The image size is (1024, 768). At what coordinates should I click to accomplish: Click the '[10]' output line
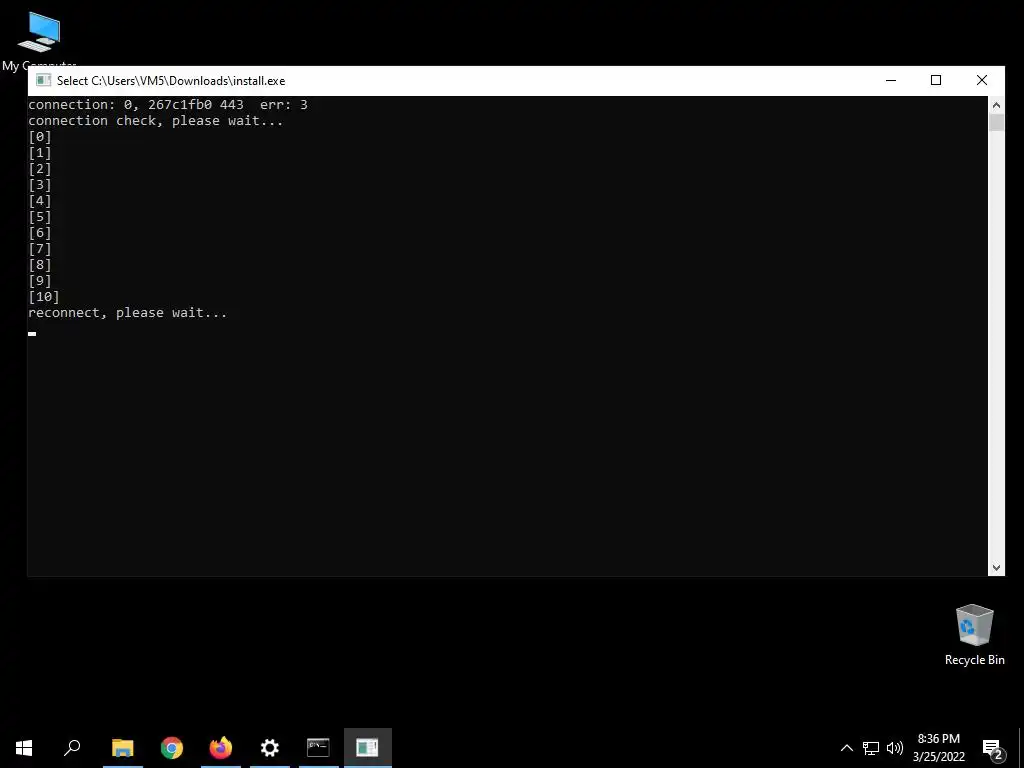point(44,296)
